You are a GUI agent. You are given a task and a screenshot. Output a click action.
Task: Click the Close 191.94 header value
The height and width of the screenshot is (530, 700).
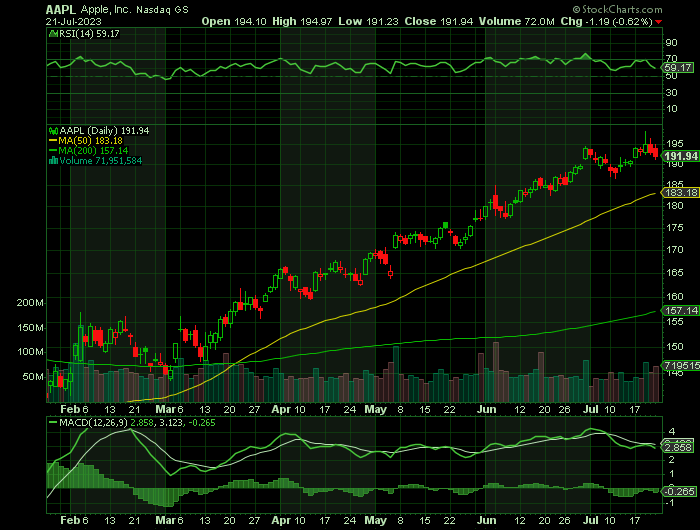click(x=439, y=21)
